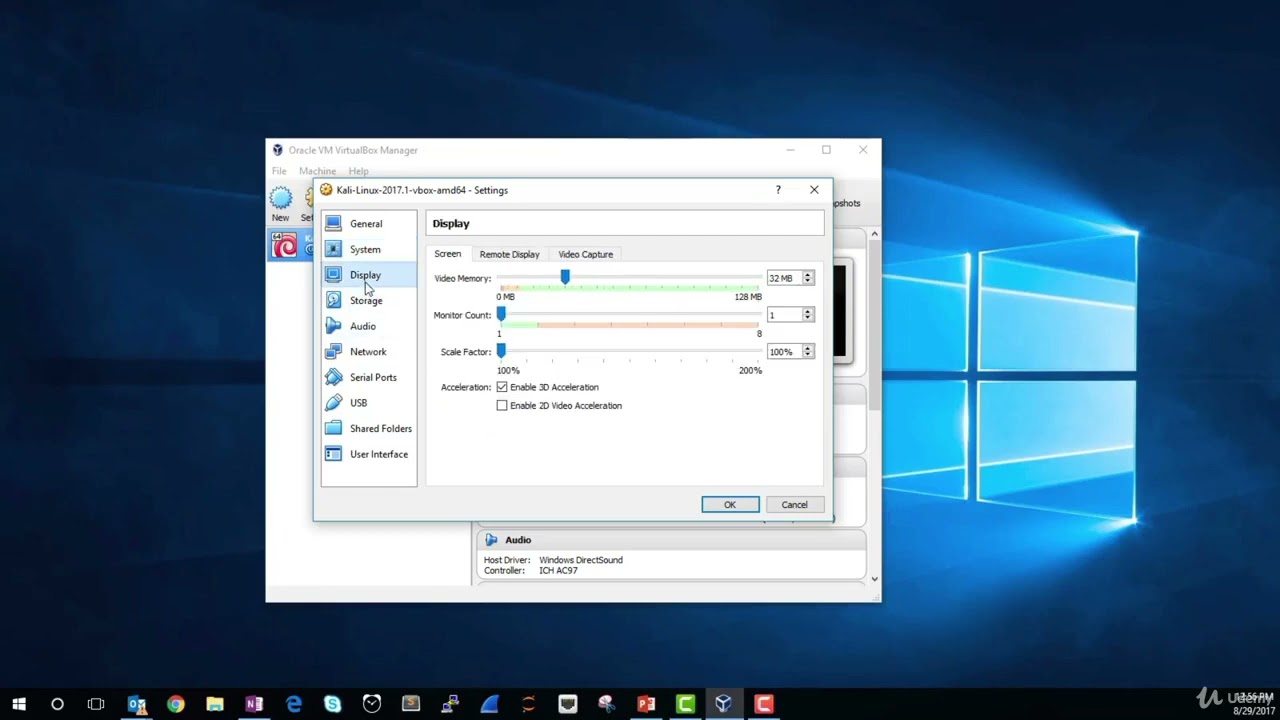Click the Monitor Count value field

click(783, 315)
